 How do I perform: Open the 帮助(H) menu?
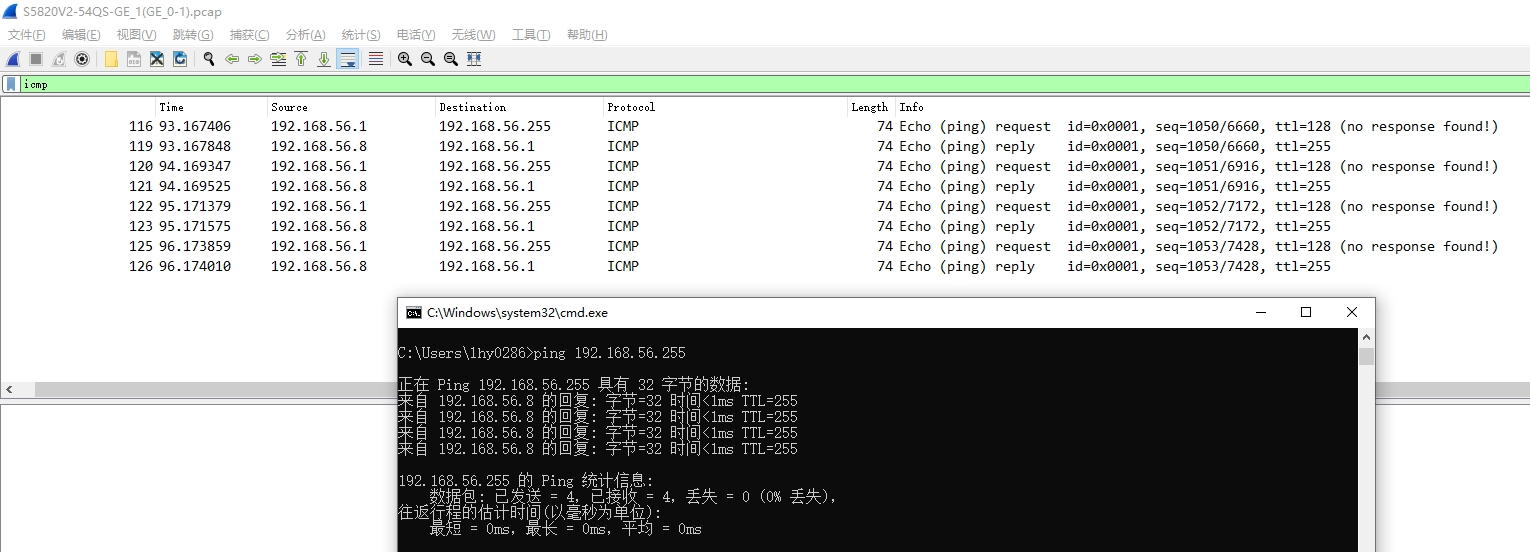click(587, 35)
